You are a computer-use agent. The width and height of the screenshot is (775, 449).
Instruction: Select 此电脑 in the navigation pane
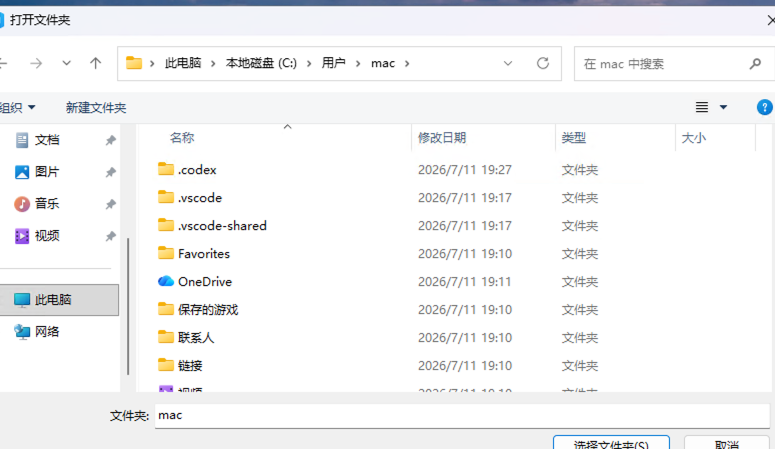(59, 300)
